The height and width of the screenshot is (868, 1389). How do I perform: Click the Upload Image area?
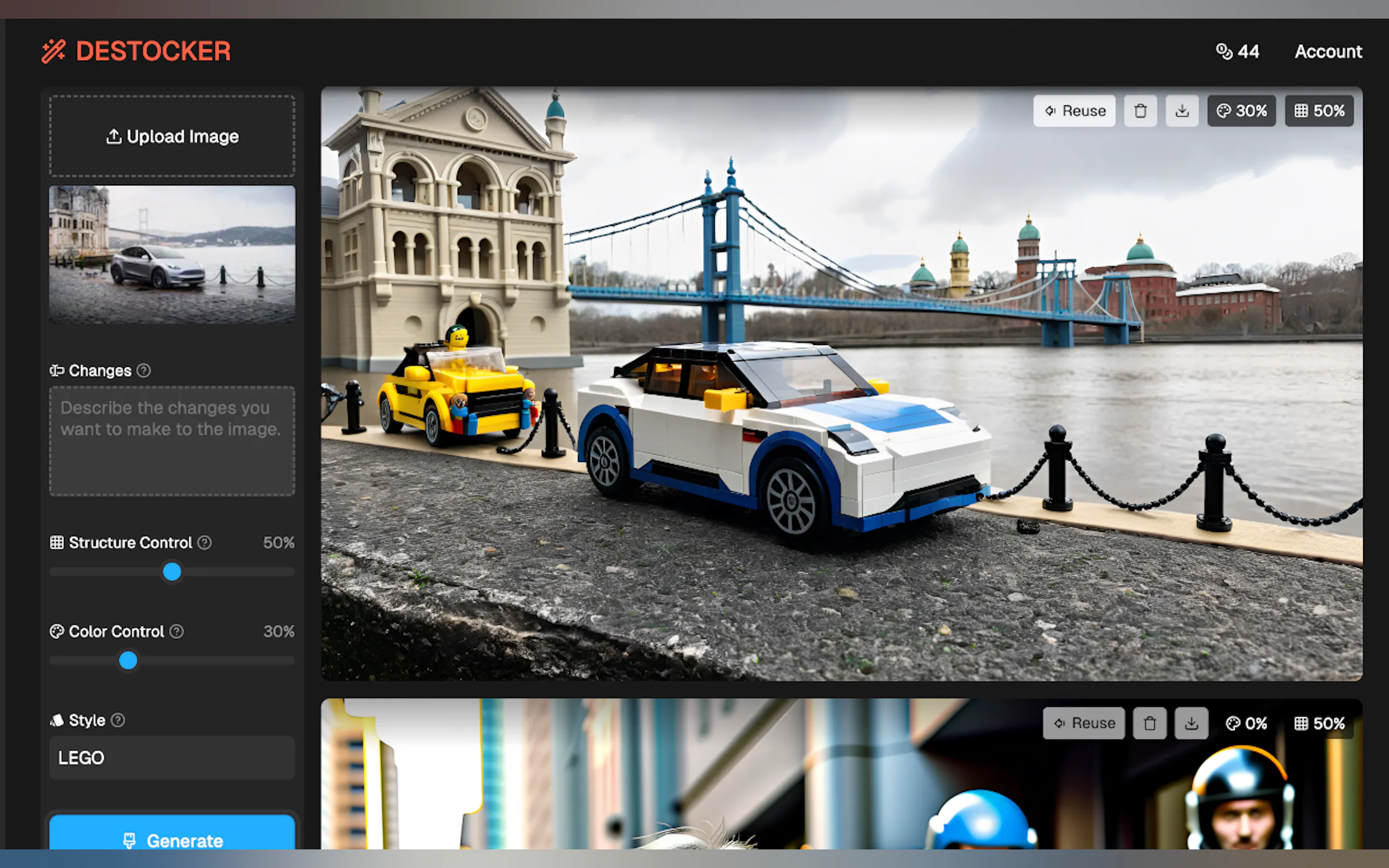[x=172, y=136]
